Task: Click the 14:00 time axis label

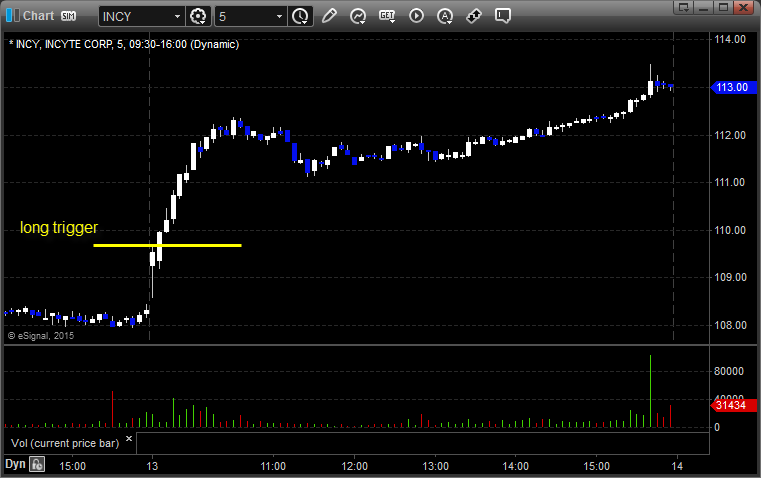Action: point(515,466)
